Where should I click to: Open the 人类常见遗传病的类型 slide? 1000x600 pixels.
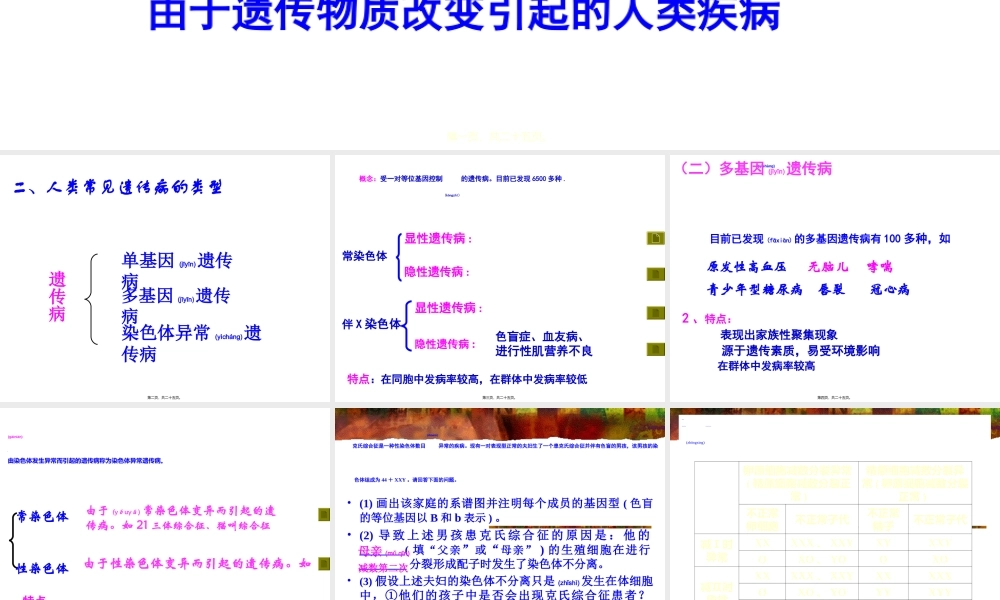coord(165,275)
